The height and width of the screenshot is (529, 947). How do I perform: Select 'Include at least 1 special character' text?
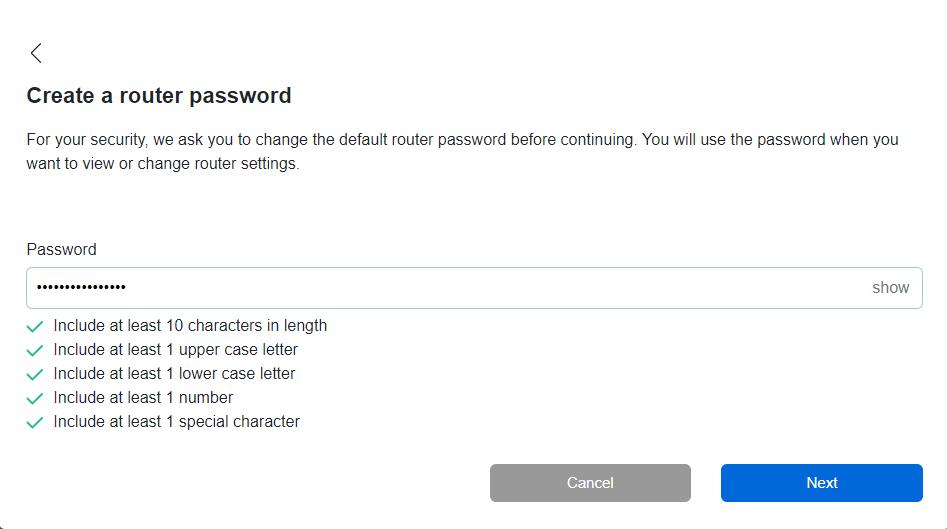tap(177, 422)
